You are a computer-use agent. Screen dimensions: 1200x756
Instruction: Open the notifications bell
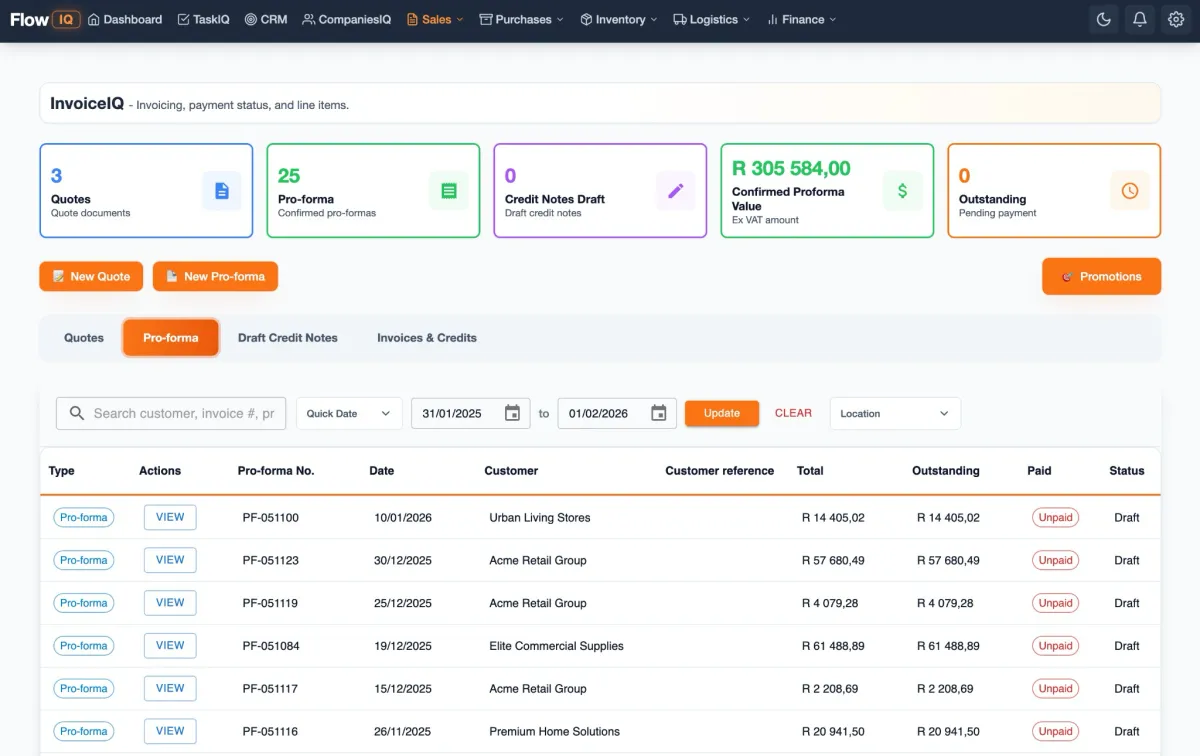(1139, 20)
